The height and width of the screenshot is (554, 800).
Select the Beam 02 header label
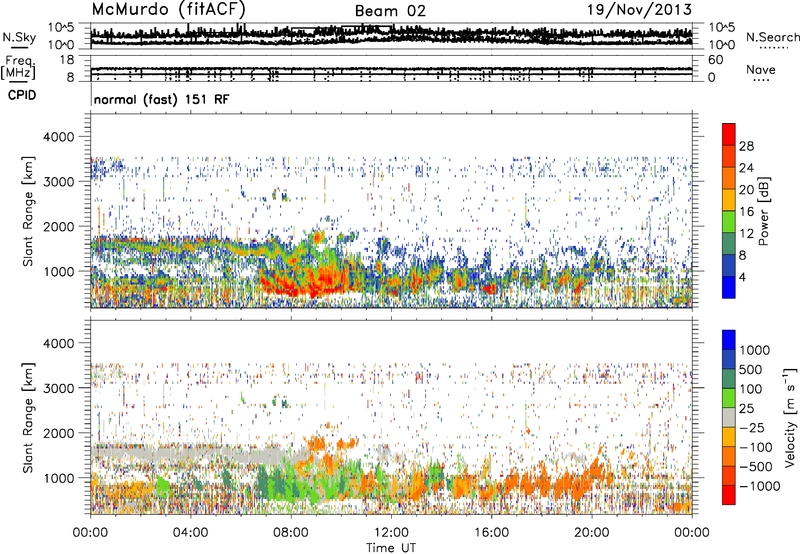click(x=390, y=11)
